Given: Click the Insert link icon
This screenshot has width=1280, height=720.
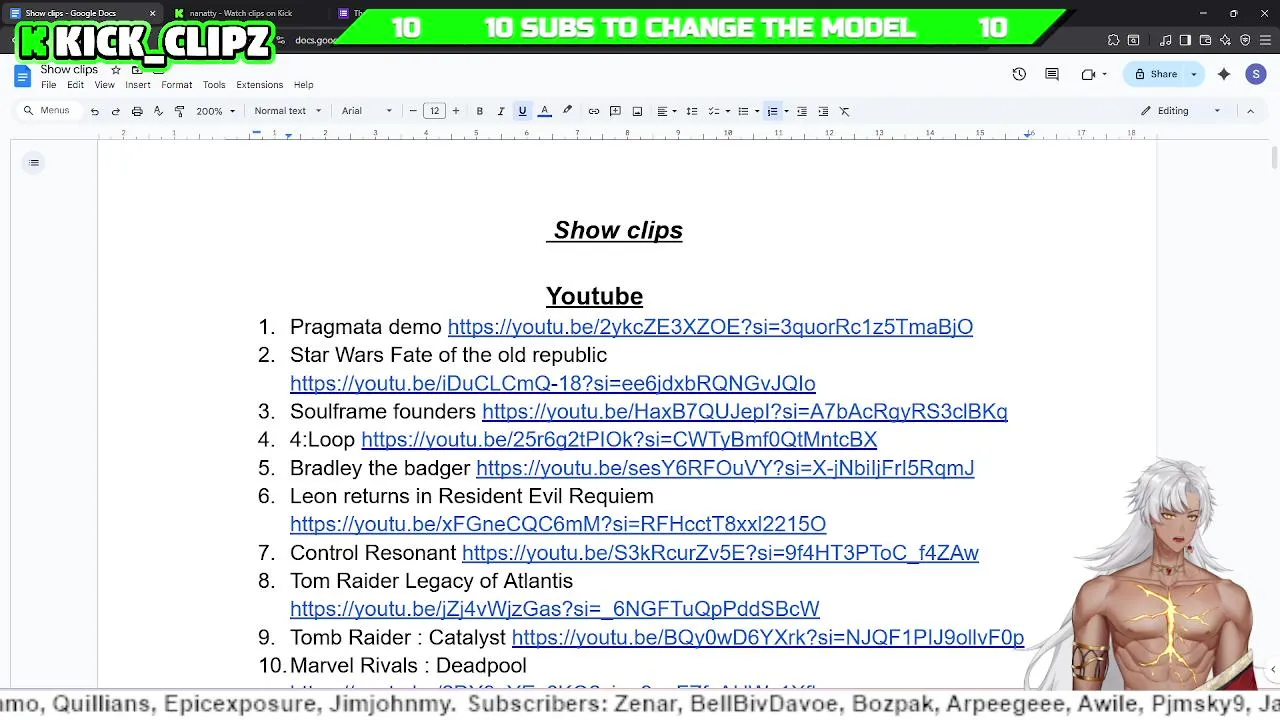Looking at the screenshot, I should tap(594, 111).
